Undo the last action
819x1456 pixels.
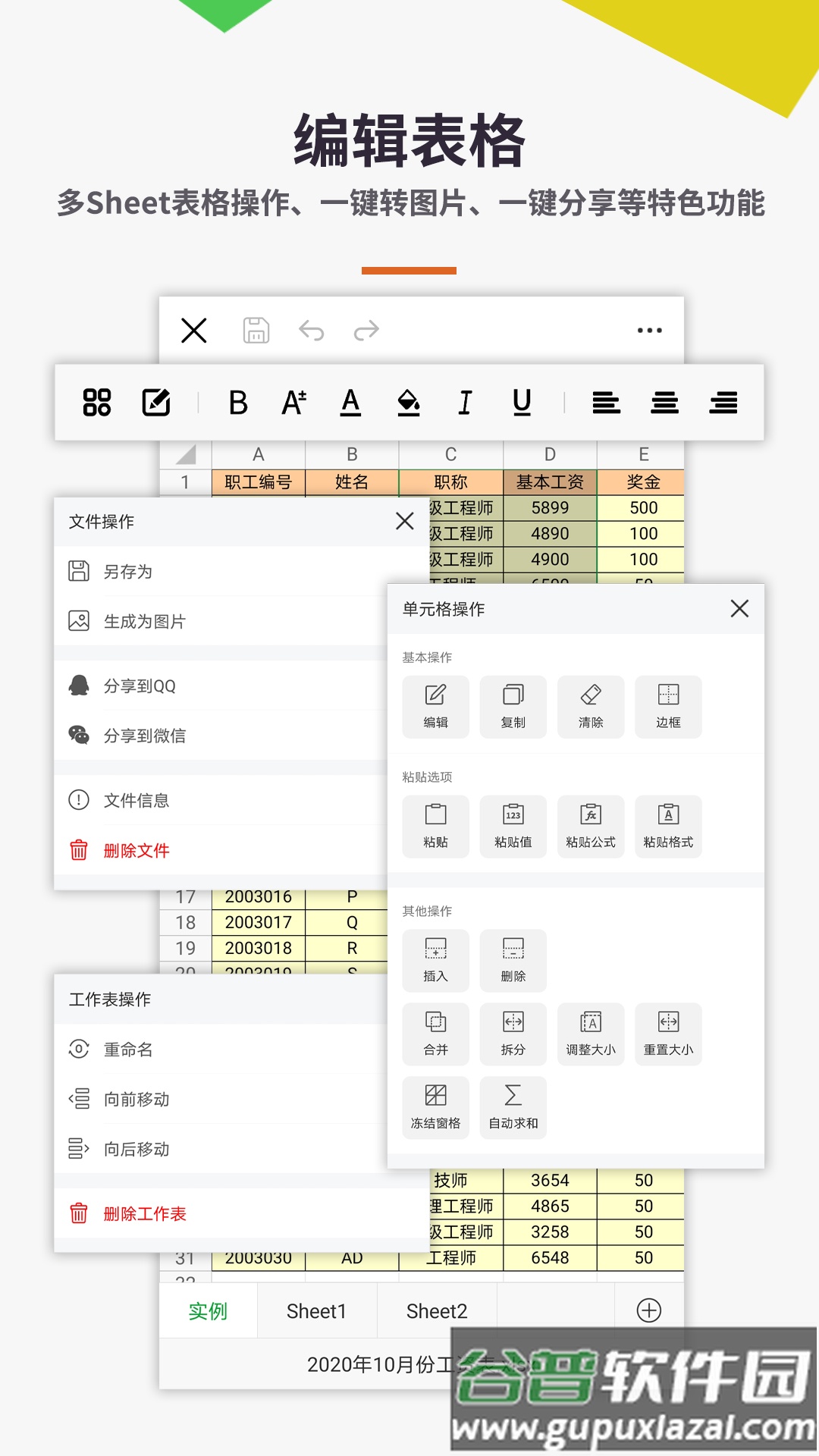[x=312, y=331]
